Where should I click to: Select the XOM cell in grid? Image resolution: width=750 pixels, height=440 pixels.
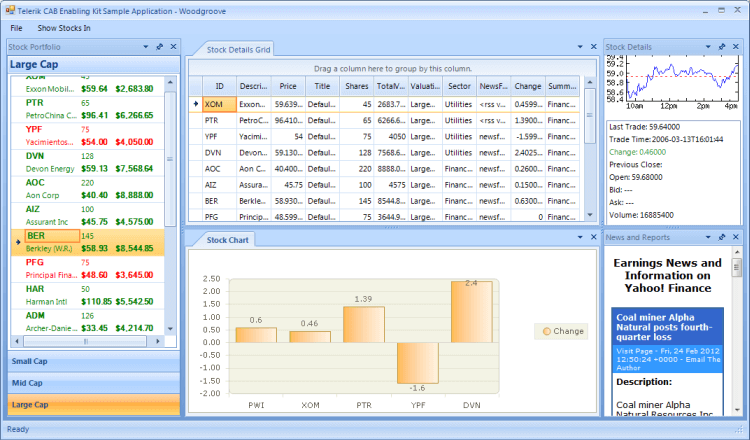pyautogui.click(x=220, y=104)
